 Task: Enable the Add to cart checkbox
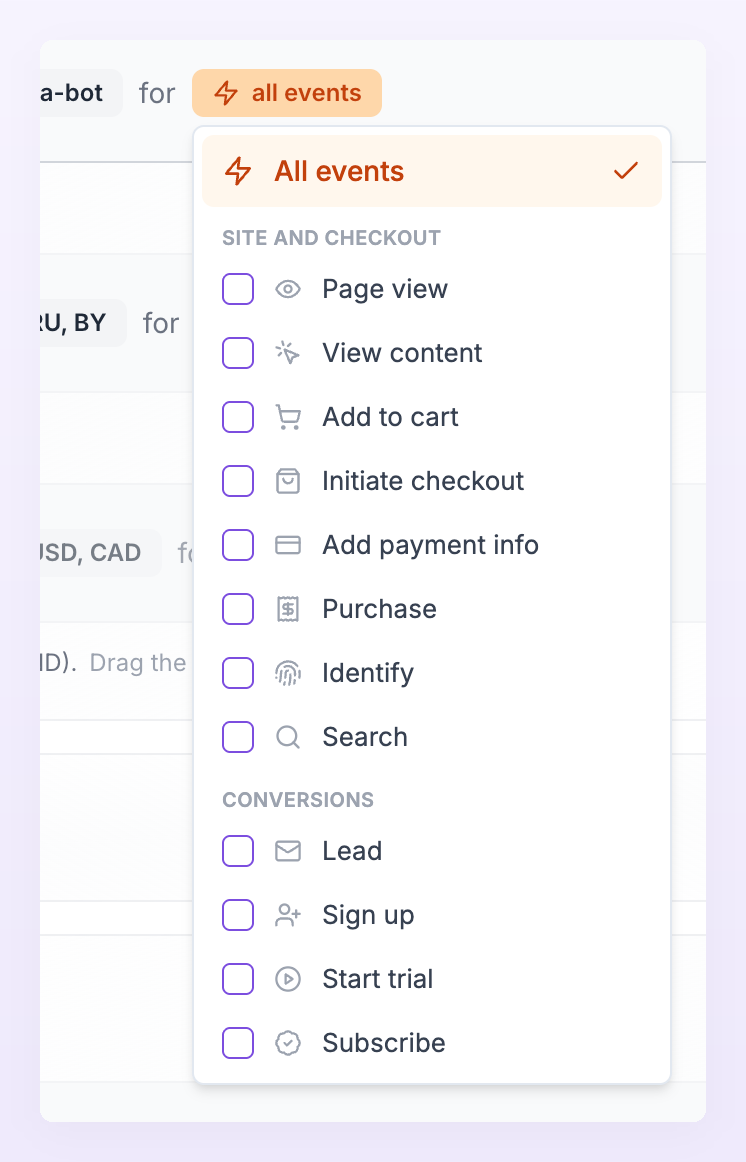click(238, 417)
